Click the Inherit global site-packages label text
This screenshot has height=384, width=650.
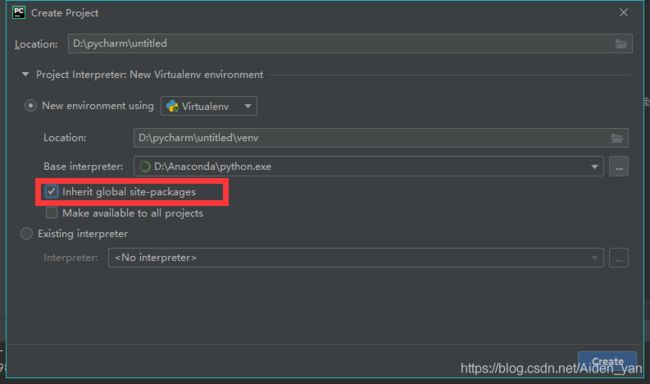(129, 192)
